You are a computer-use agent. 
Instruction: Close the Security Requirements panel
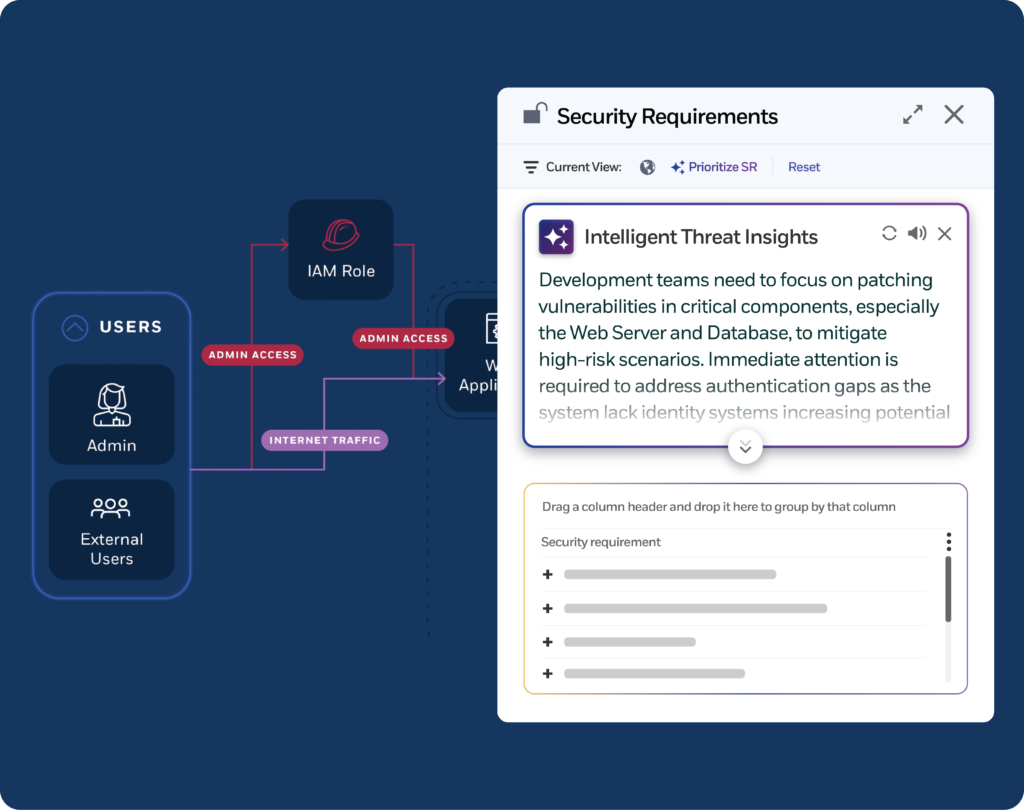pyautogui.click(x=954, y=115)
